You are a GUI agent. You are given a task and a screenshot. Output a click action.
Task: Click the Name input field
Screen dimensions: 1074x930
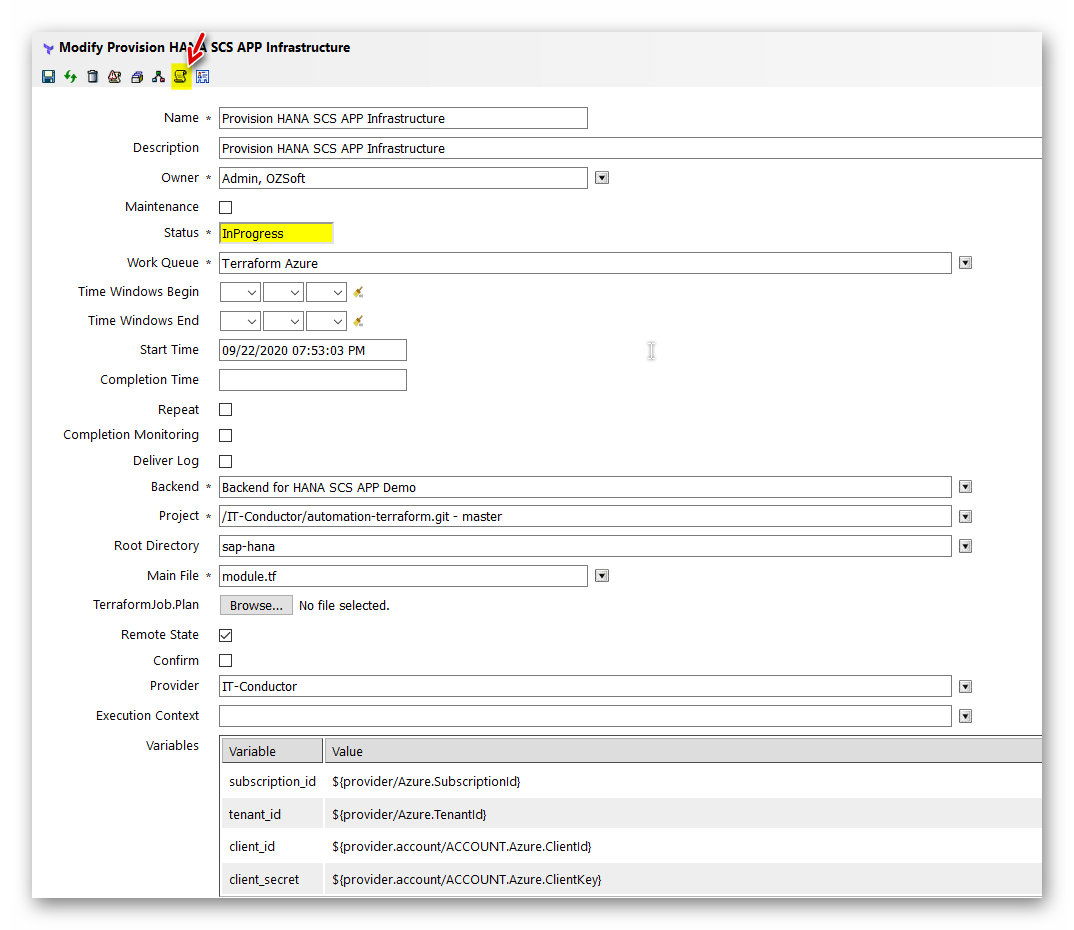(x=403, y=118)
